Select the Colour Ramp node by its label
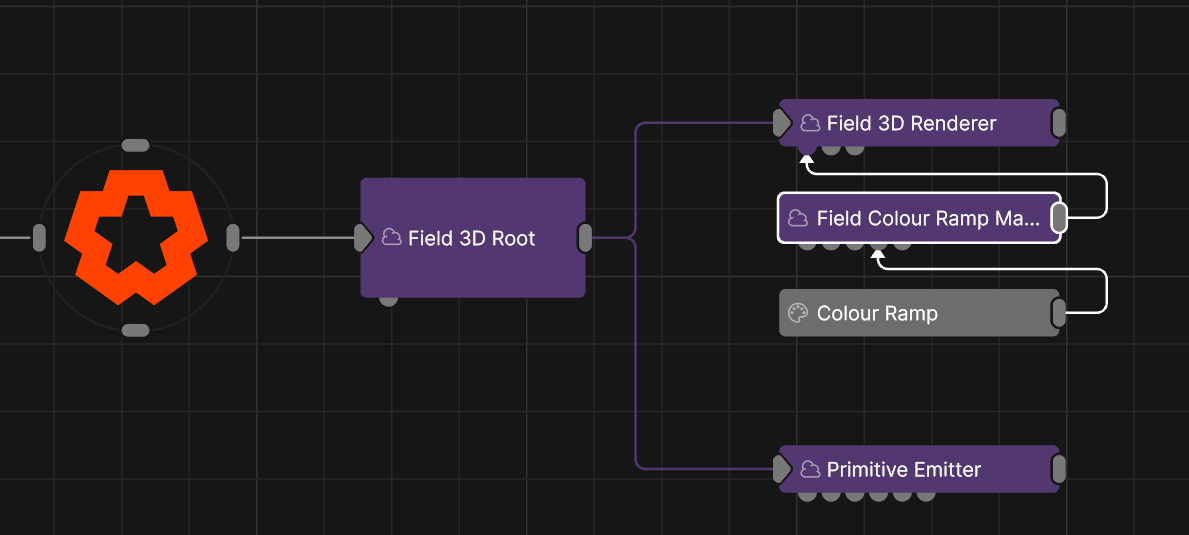The height and width of the screenshot is (535, 1189). (877, 313)
